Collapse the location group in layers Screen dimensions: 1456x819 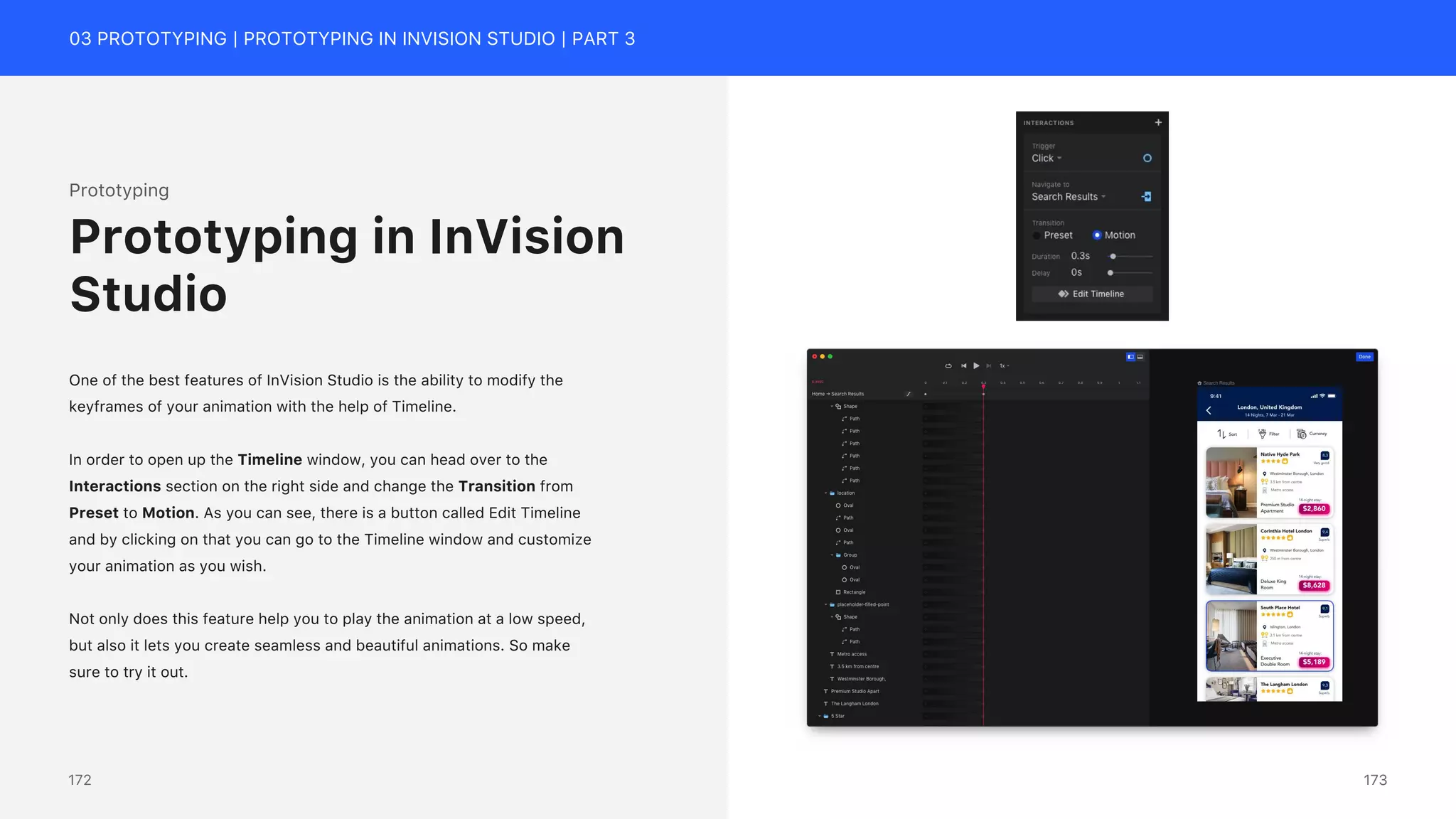coord(826,493)
